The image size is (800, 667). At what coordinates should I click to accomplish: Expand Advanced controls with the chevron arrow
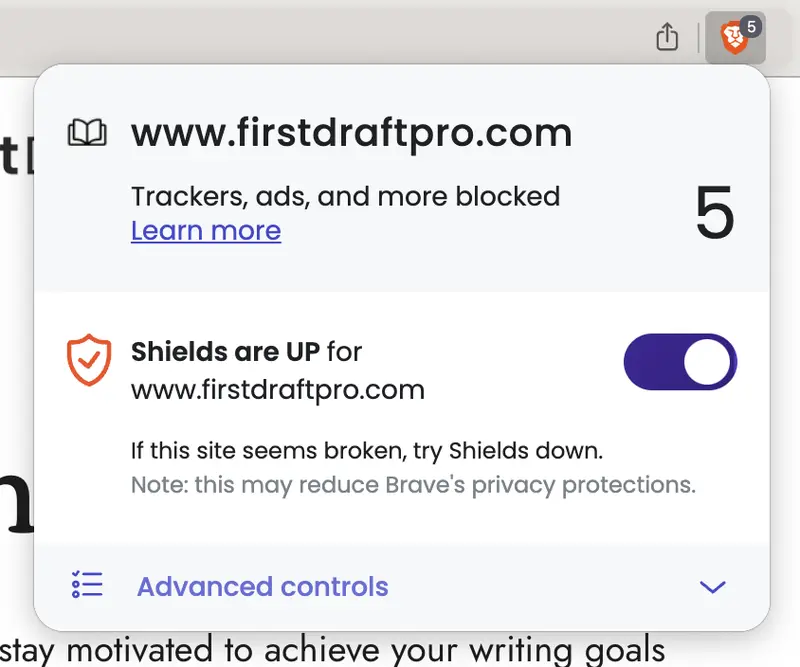tap(712, 587)
